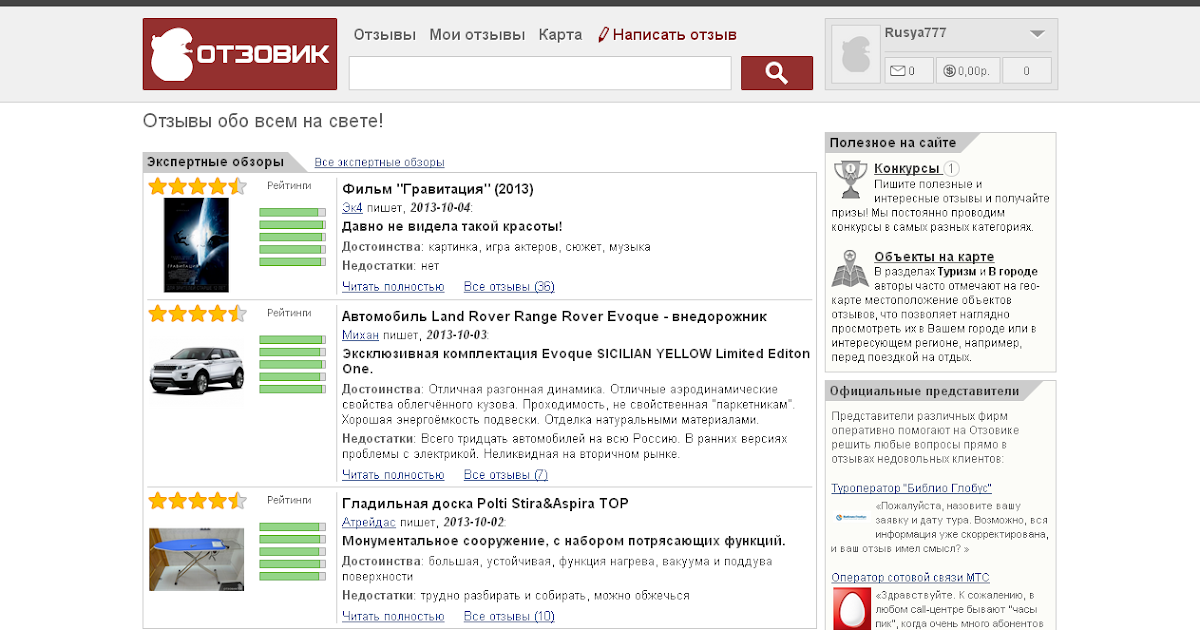Click the trophy icon beside Конкурсы

tap(850, 180)
